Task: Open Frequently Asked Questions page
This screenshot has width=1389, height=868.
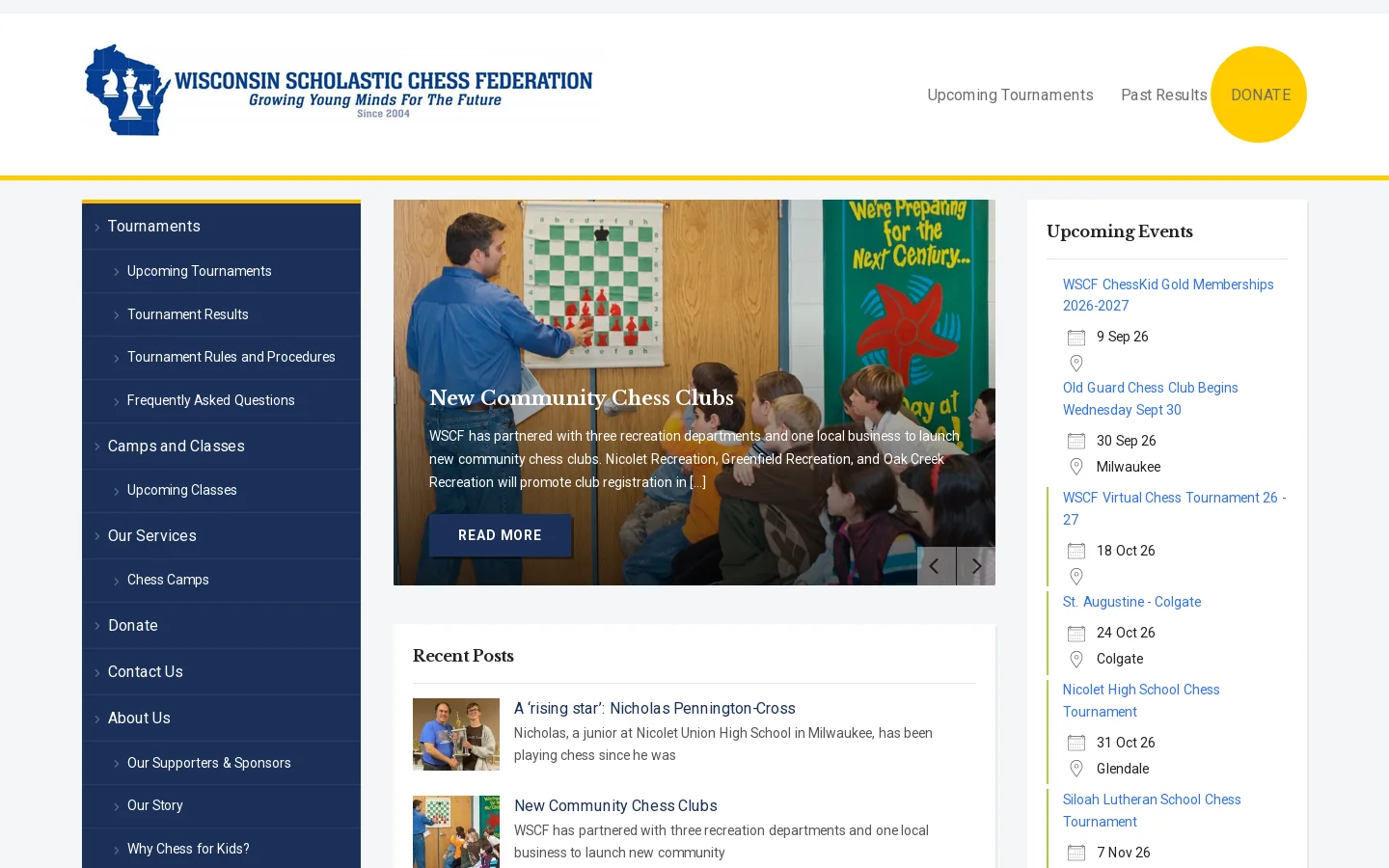Action: (221, 401)
